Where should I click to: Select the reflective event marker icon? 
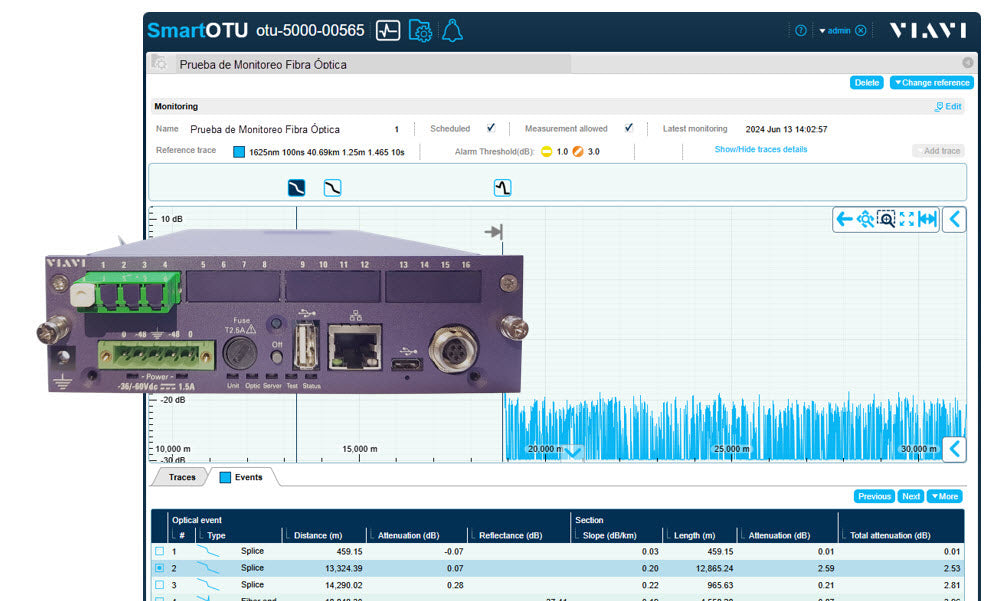point(502,187)
